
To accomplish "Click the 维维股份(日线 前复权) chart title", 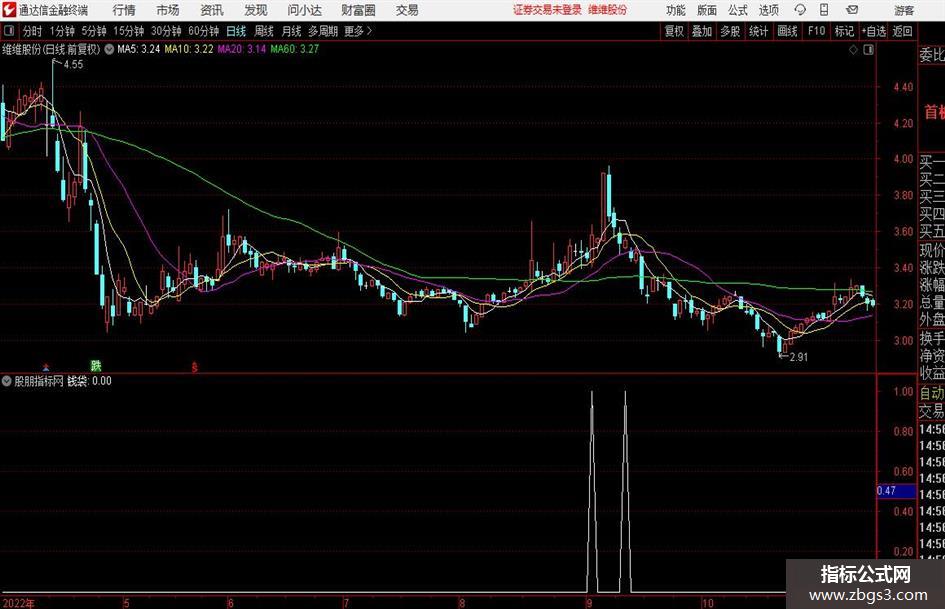I will 51,49.
